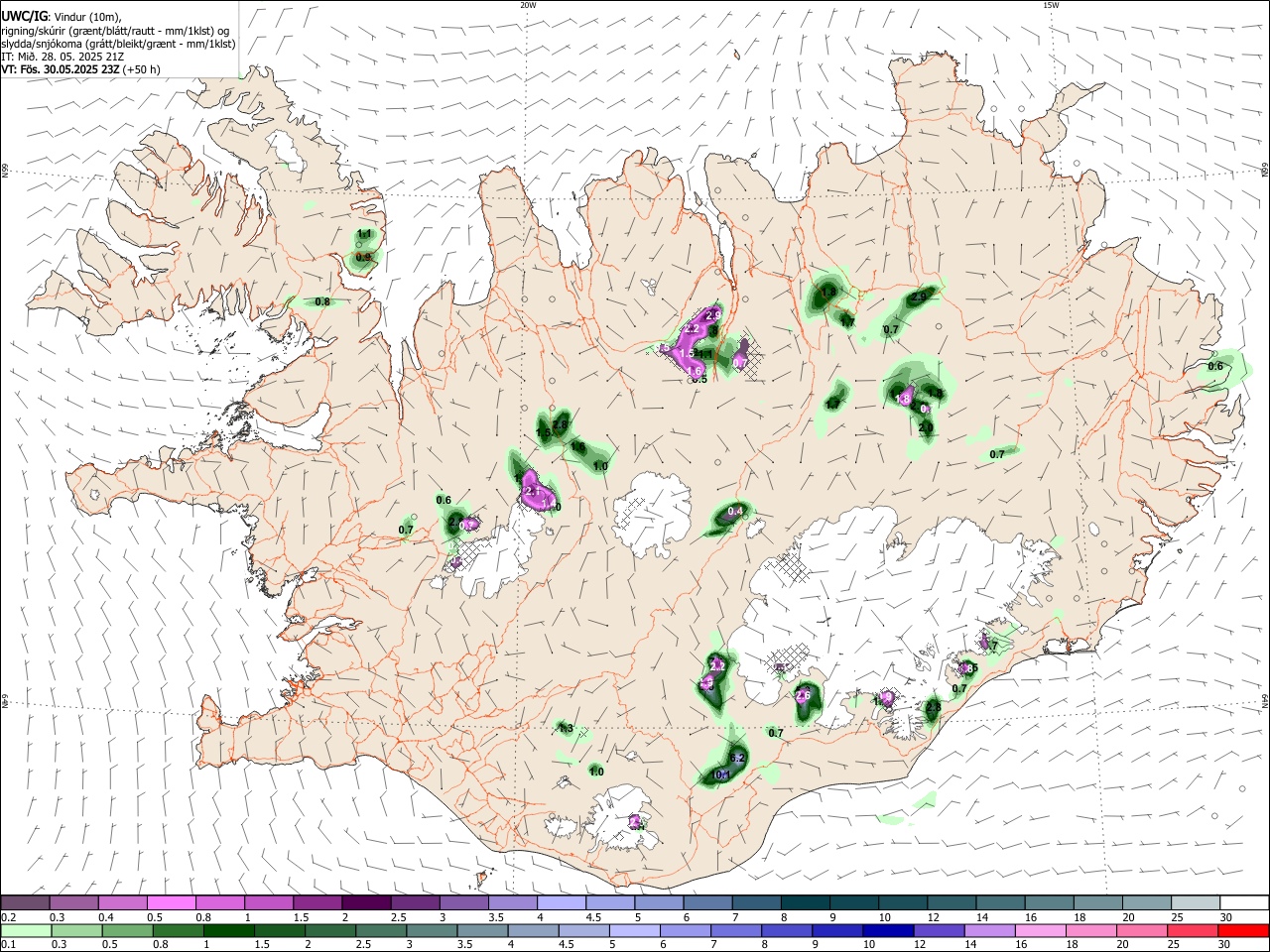
Task: Select the pale green 0.1 mm rain swatch
Action: pyautogui.click(x=26, y=930)
